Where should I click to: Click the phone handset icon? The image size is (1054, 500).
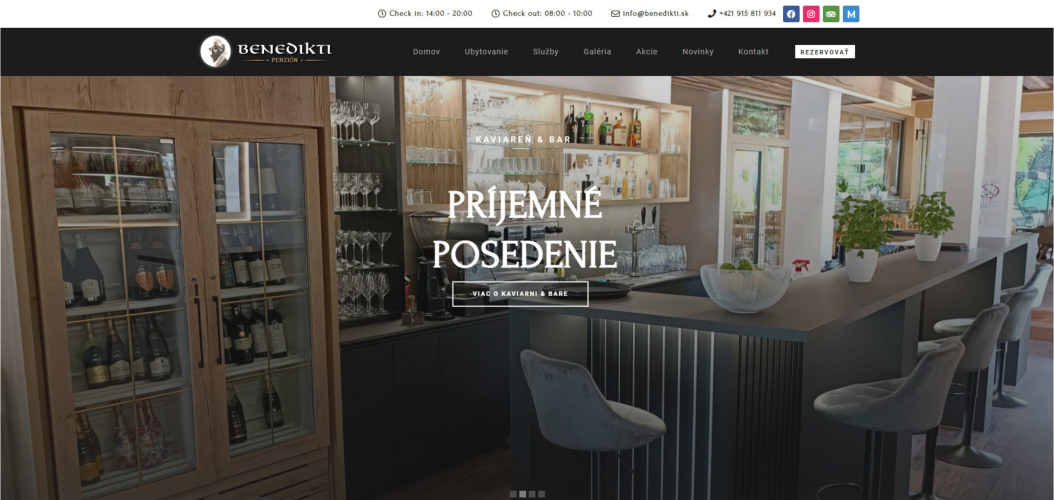(712, 13)
